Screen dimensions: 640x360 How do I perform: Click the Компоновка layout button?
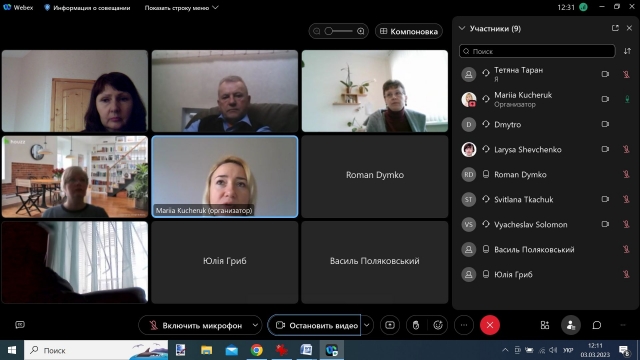409,31
